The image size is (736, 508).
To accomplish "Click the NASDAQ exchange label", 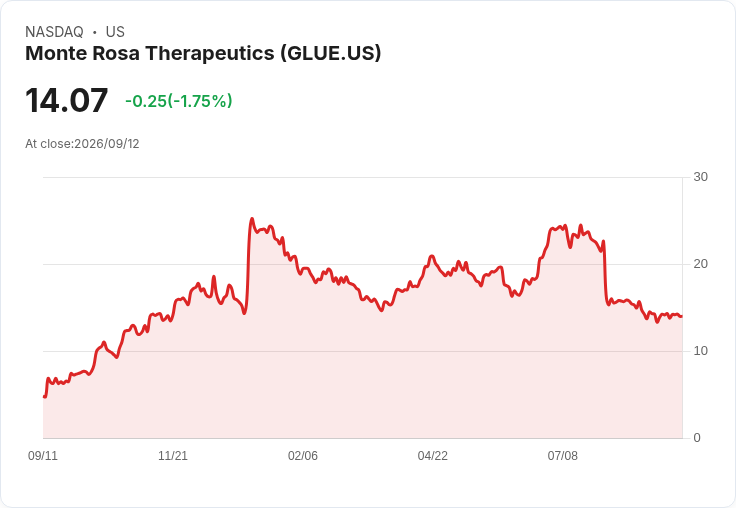I will point(54,32).
